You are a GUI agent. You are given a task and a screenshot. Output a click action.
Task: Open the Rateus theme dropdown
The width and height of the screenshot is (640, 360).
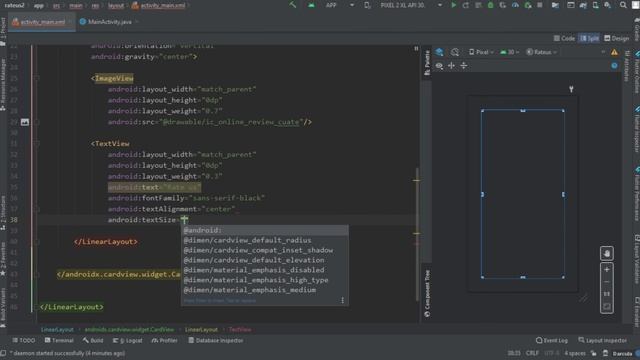coord(541,52)
